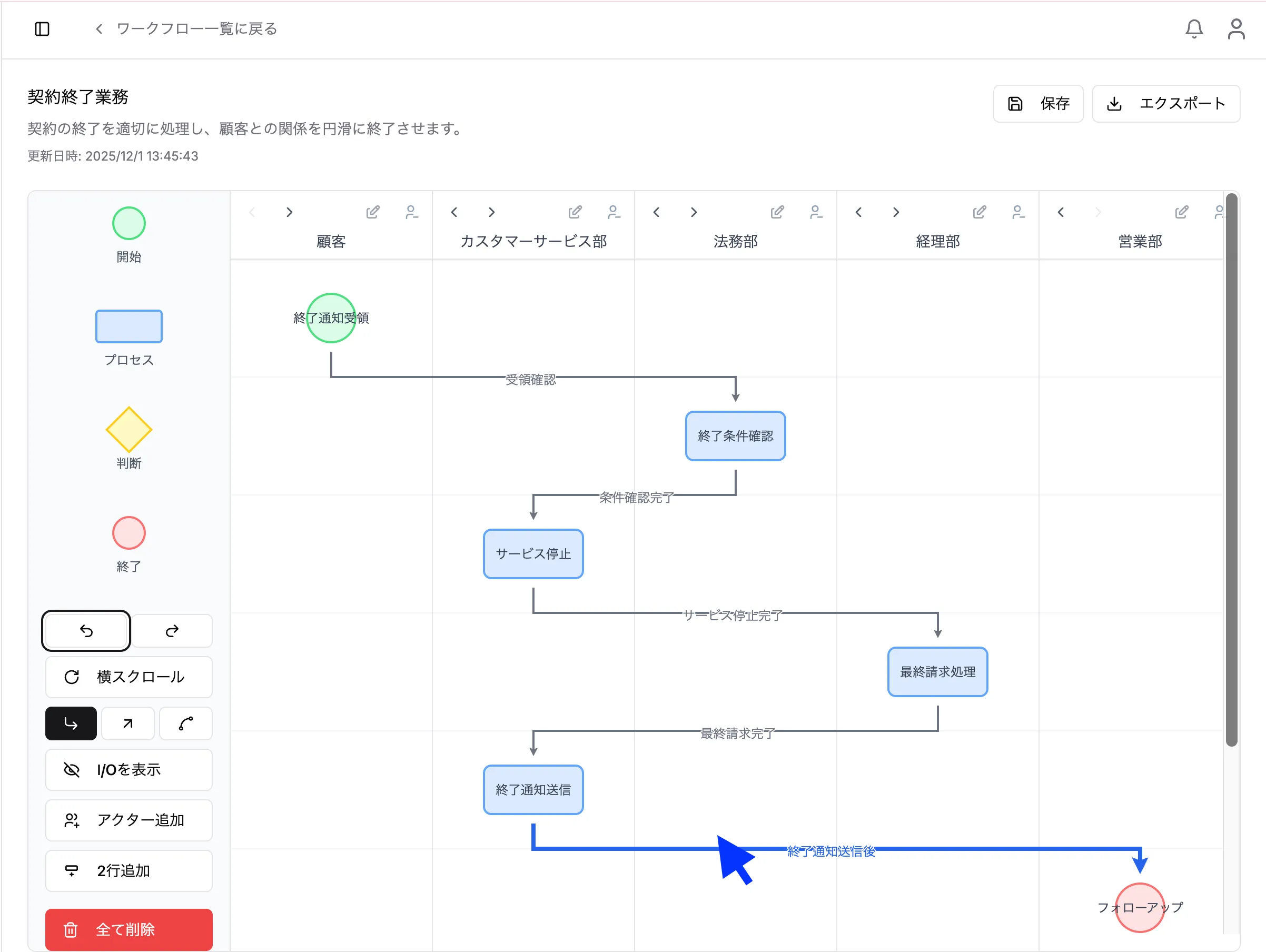Click アクター追加 button

(x=129, y=820)
